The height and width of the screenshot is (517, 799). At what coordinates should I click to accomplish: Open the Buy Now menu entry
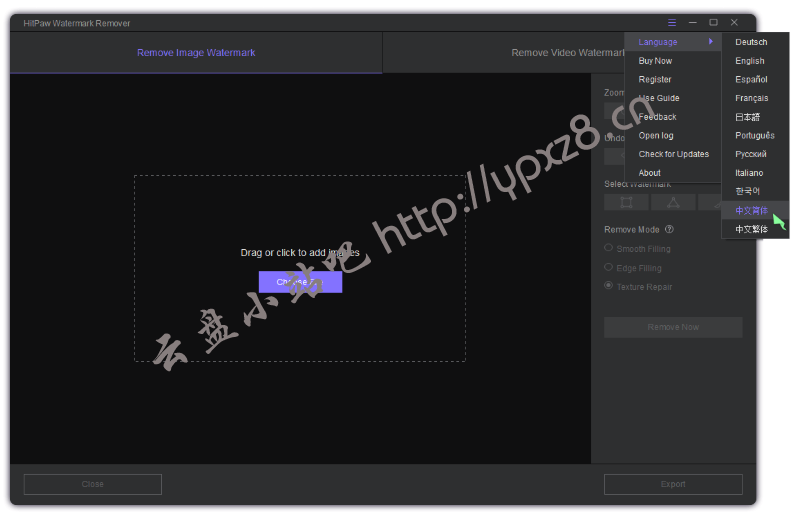673,61
